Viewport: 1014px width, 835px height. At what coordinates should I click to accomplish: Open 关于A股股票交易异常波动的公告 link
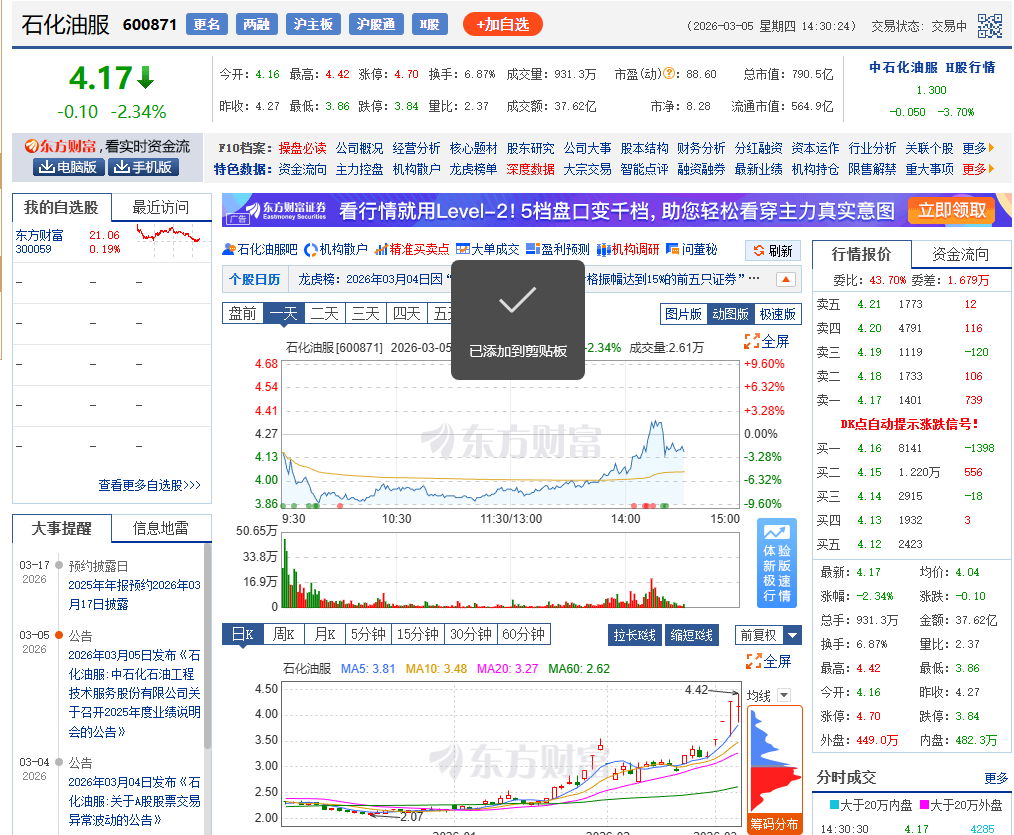(135, 801)
